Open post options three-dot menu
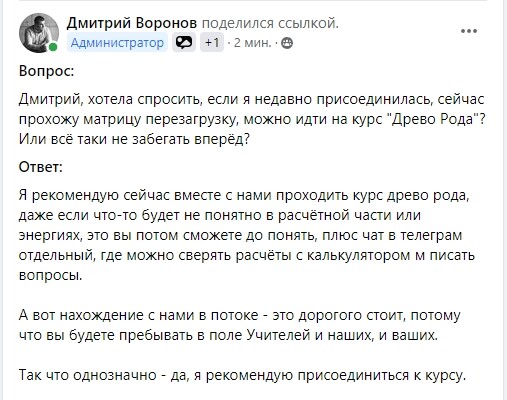The image size is (507, 400). (469, 31)
